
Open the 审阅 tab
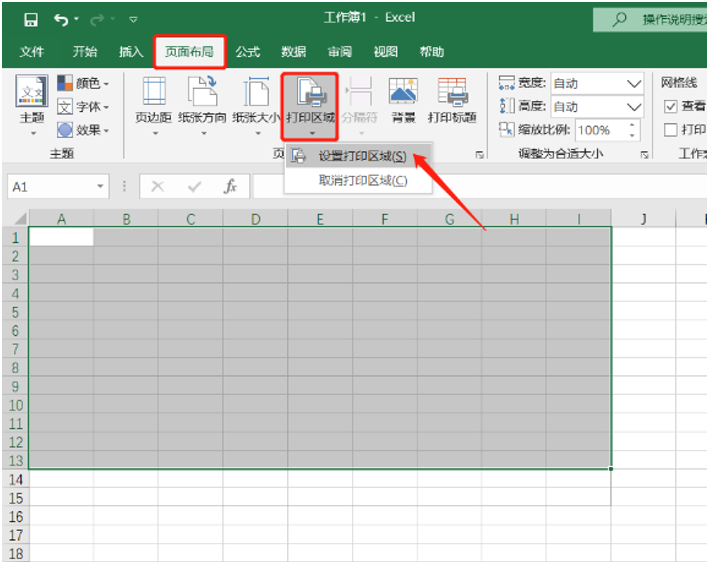point(340,51)
